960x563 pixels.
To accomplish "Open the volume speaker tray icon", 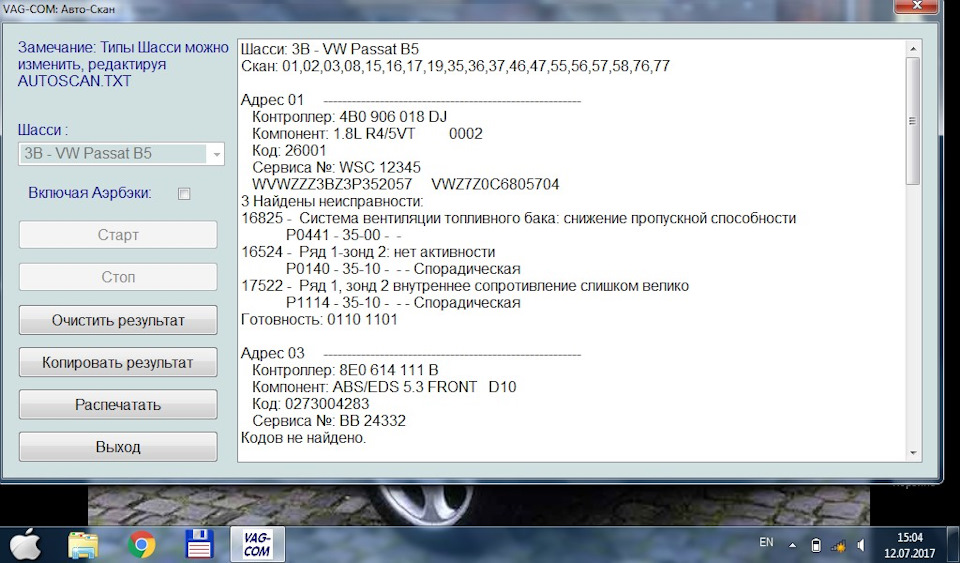I will coord(861,545).
